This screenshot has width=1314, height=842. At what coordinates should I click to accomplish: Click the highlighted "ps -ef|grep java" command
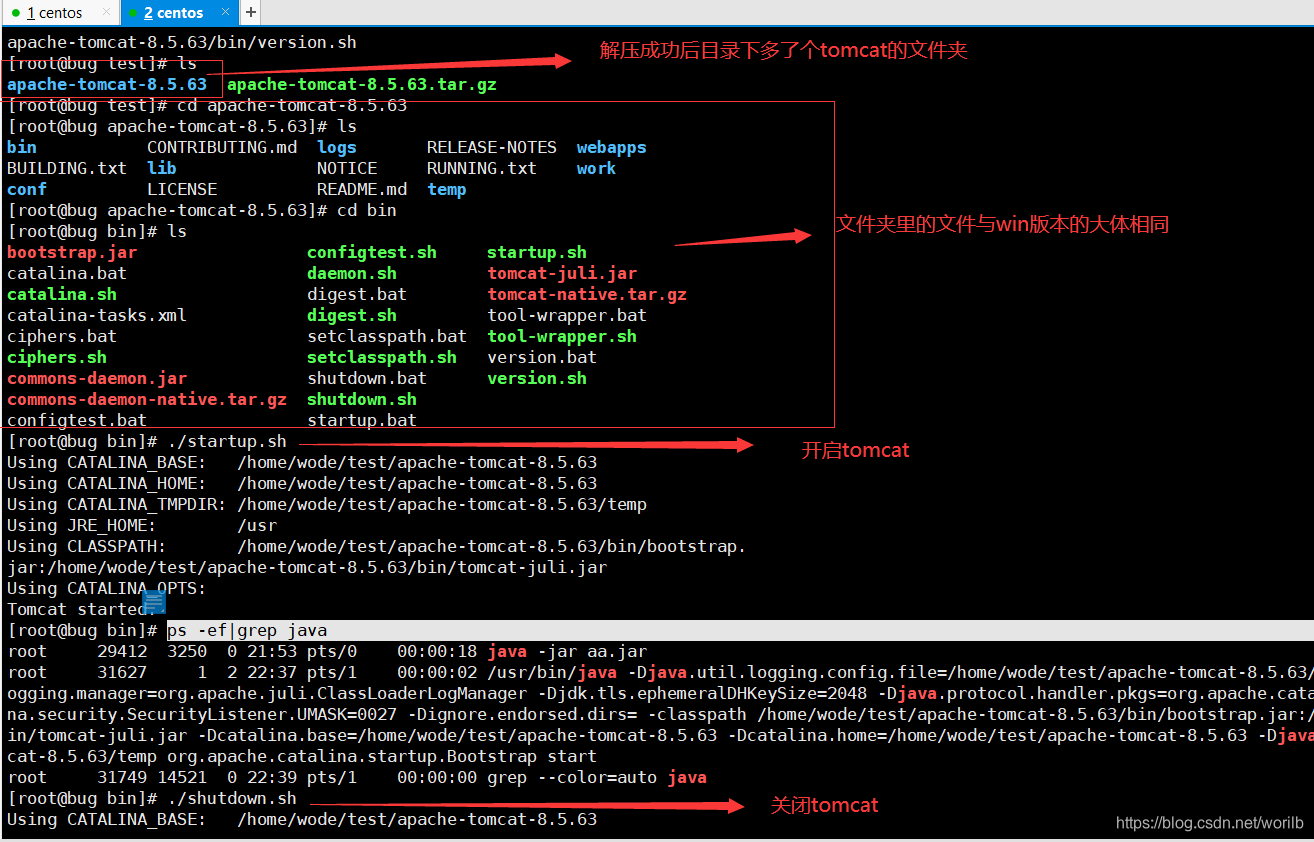247,630
